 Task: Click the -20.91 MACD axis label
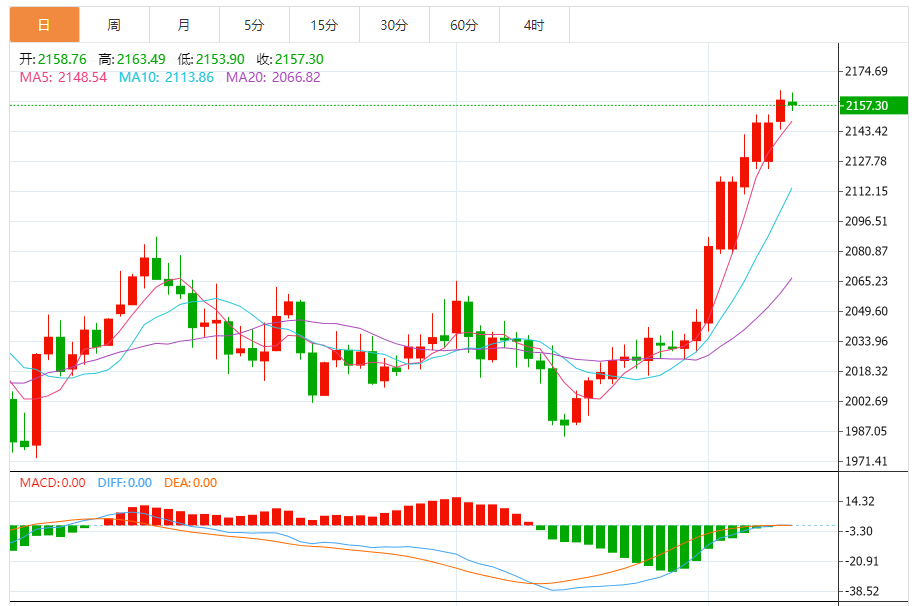coord(861,561)
